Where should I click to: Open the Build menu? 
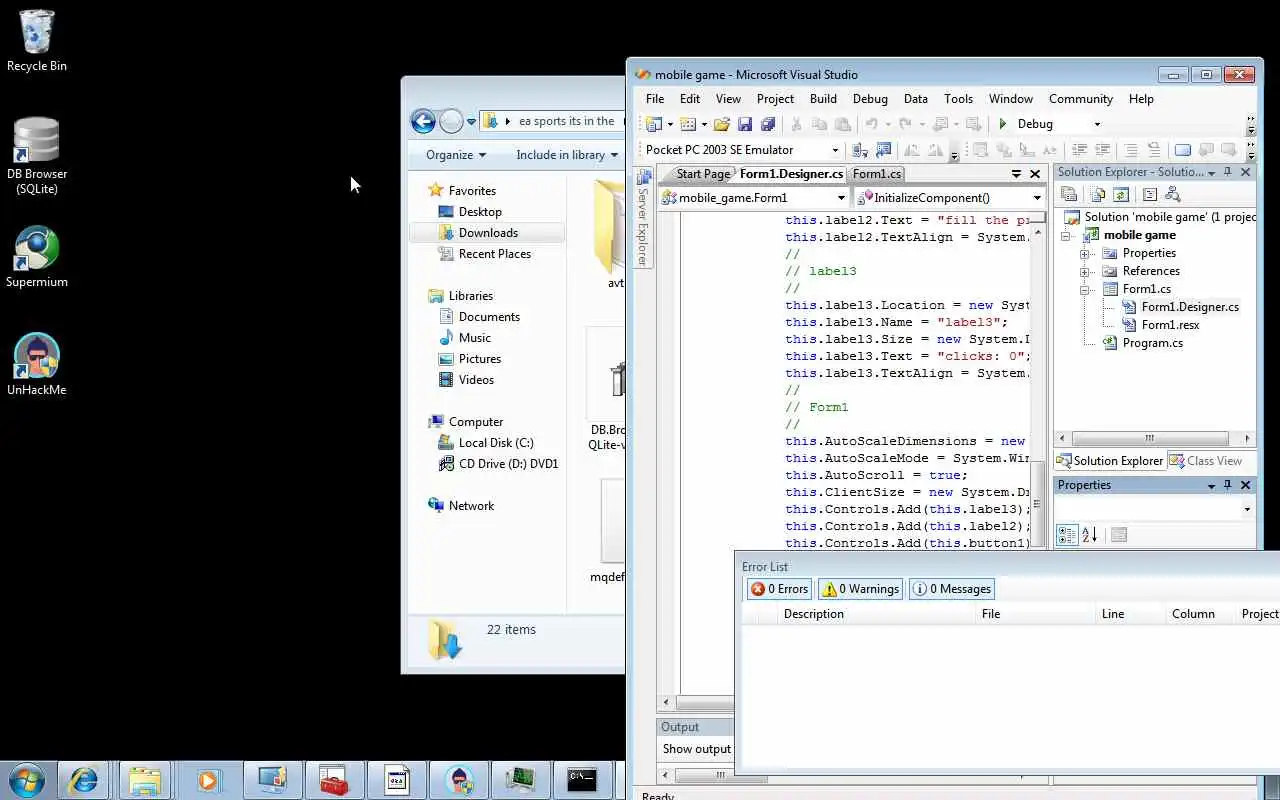coord(823,99)
